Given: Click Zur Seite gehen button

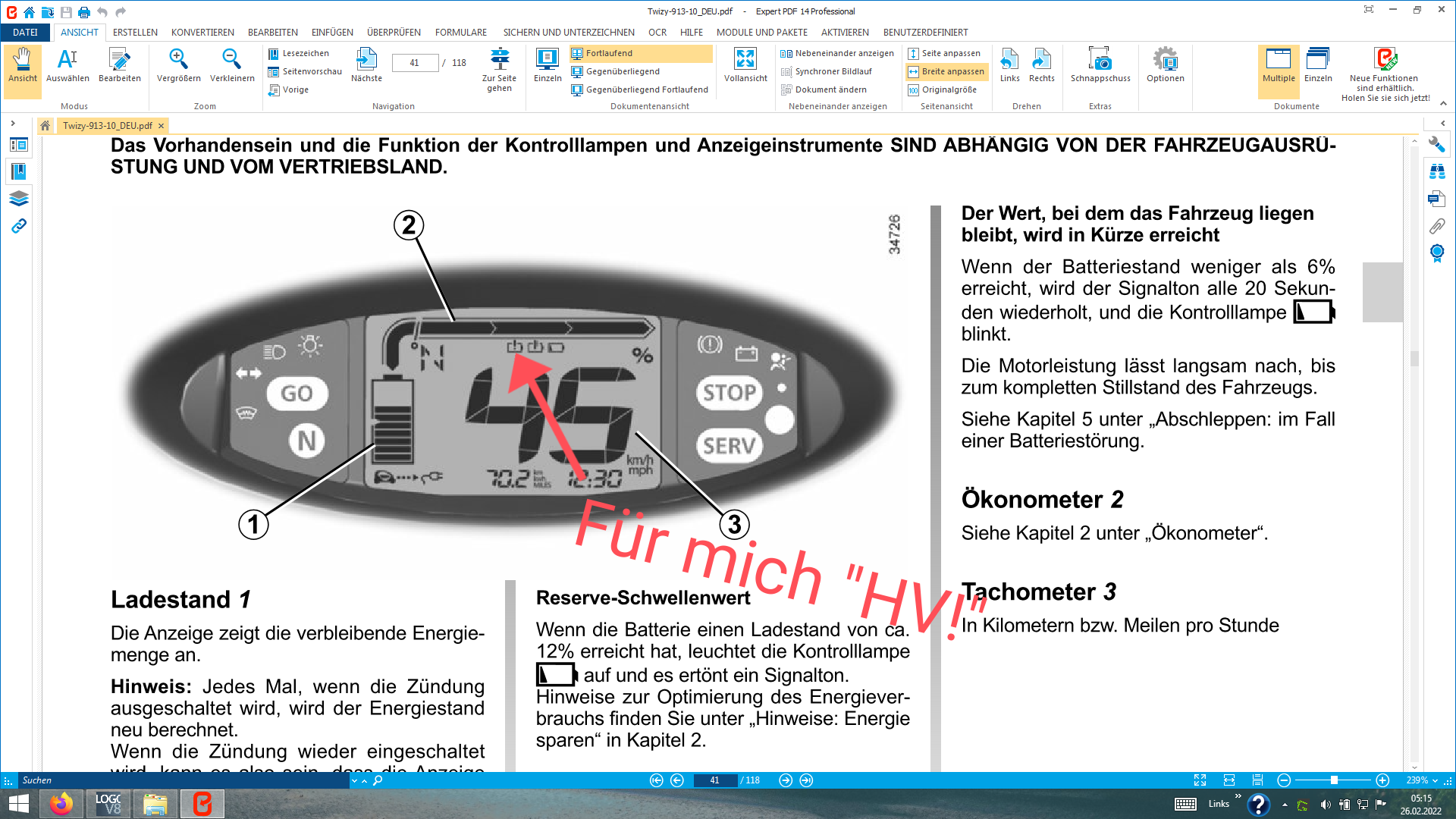Looking at the screenshot, I should tap(499, 68).
